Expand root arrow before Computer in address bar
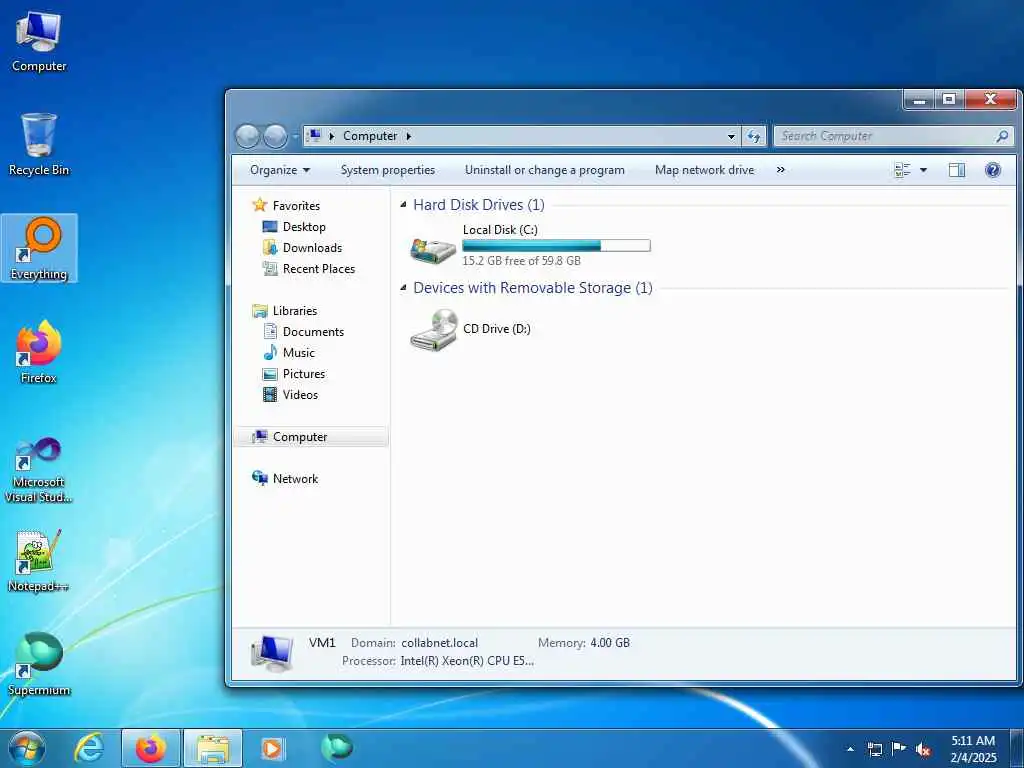Image resolution: width=1024 pixels, height=768 pixels. click(x=332, y=136)
